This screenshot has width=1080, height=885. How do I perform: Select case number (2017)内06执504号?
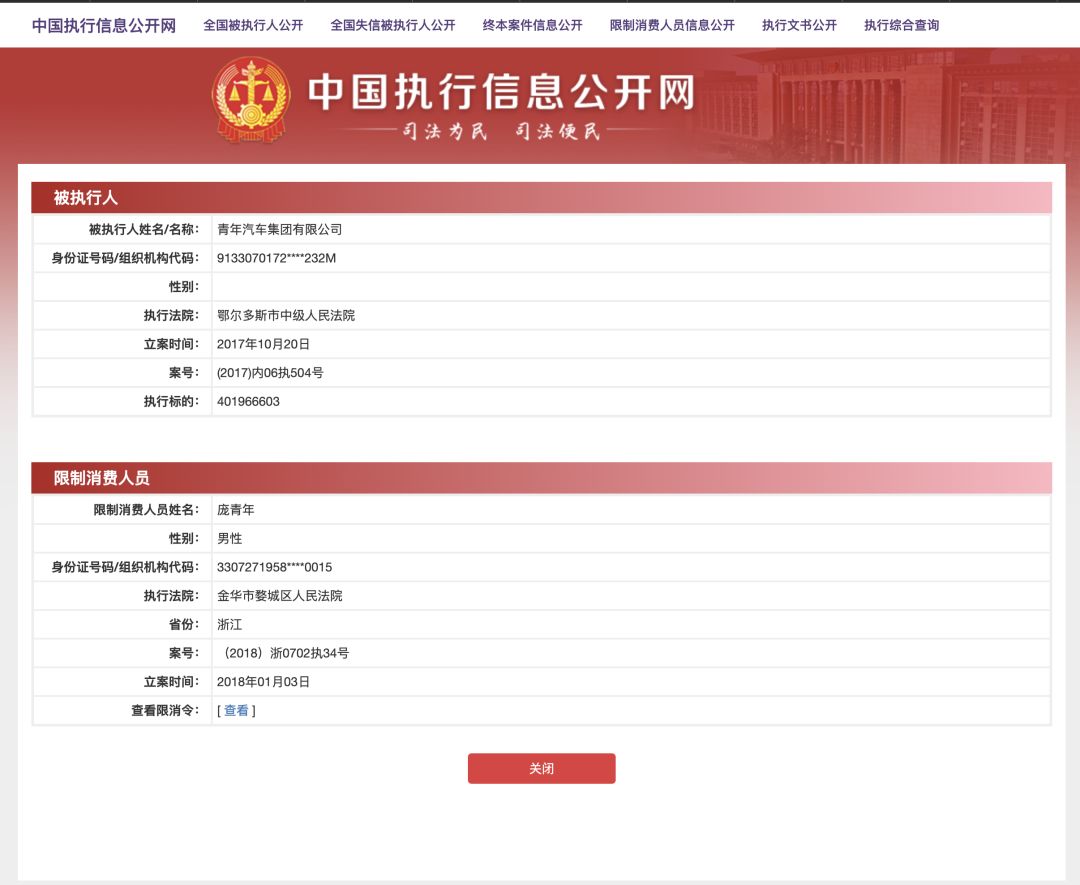(270, 373)
